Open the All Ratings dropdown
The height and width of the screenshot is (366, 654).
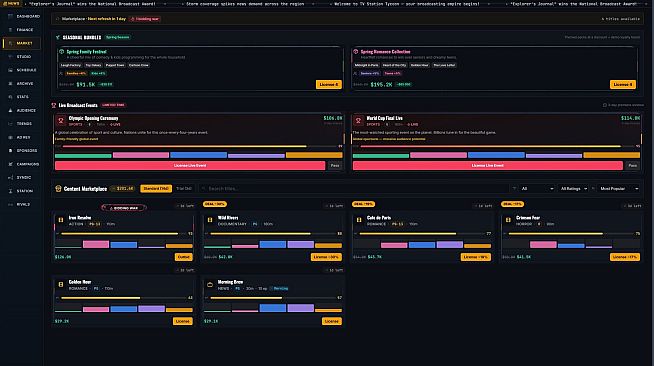point(574,189)
